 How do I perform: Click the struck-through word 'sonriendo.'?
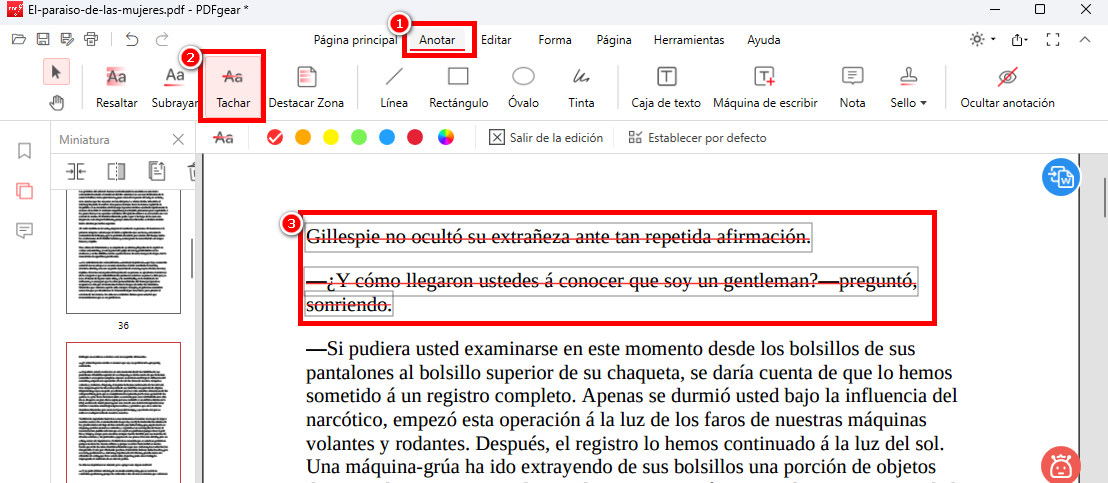[x=348, y=305]
